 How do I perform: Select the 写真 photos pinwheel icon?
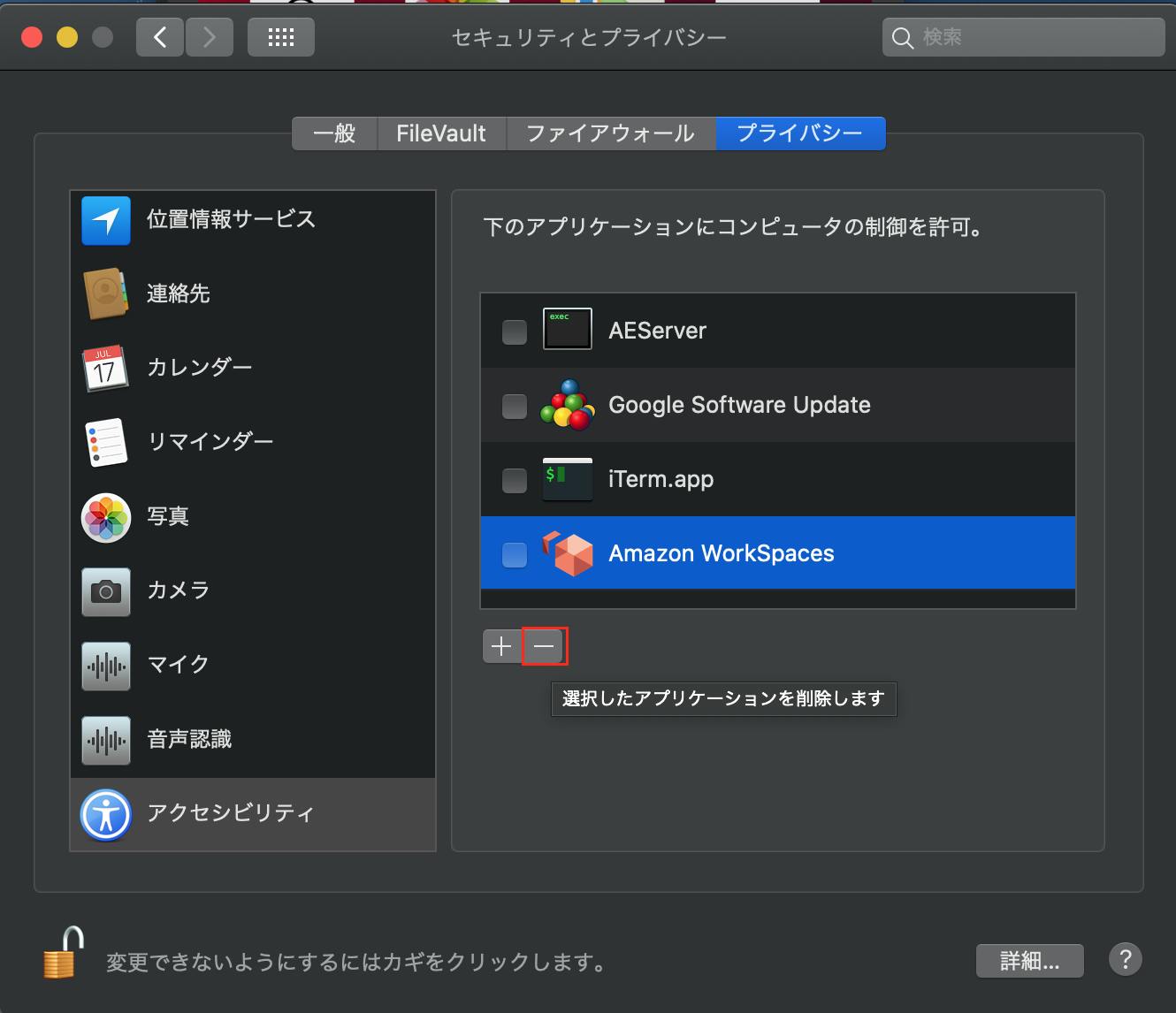pyautogui.click(x=106, y=517)
